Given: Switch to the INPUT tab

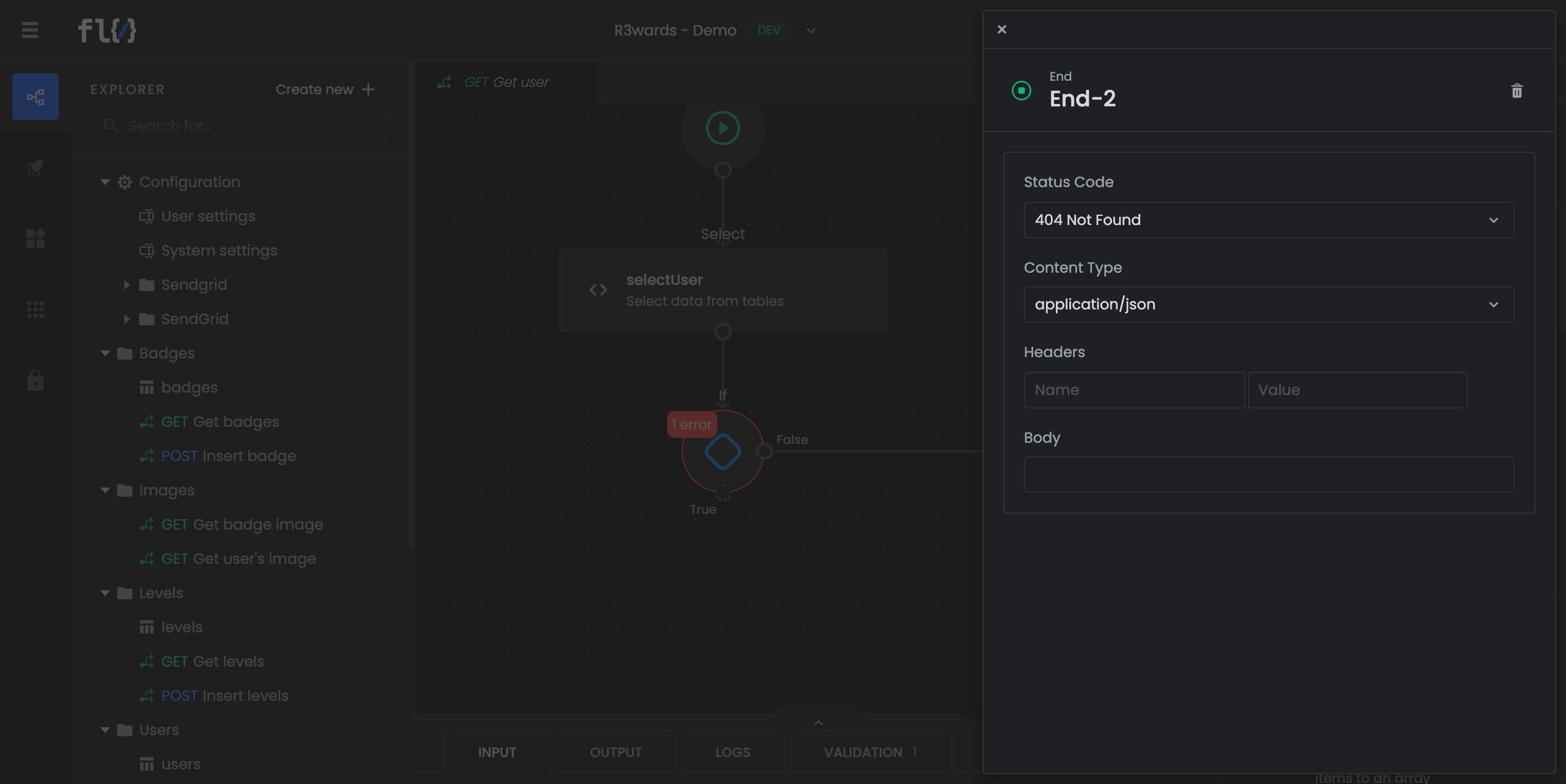Looking at the screenshot, I should 497,752.
